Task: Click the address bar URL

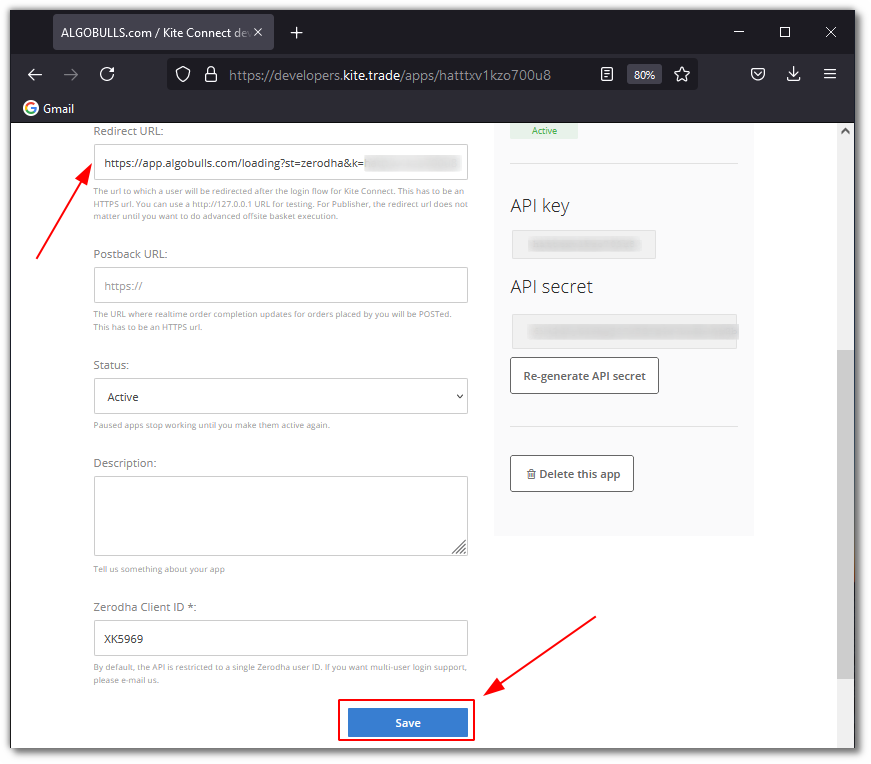Action: click(389, 75)
